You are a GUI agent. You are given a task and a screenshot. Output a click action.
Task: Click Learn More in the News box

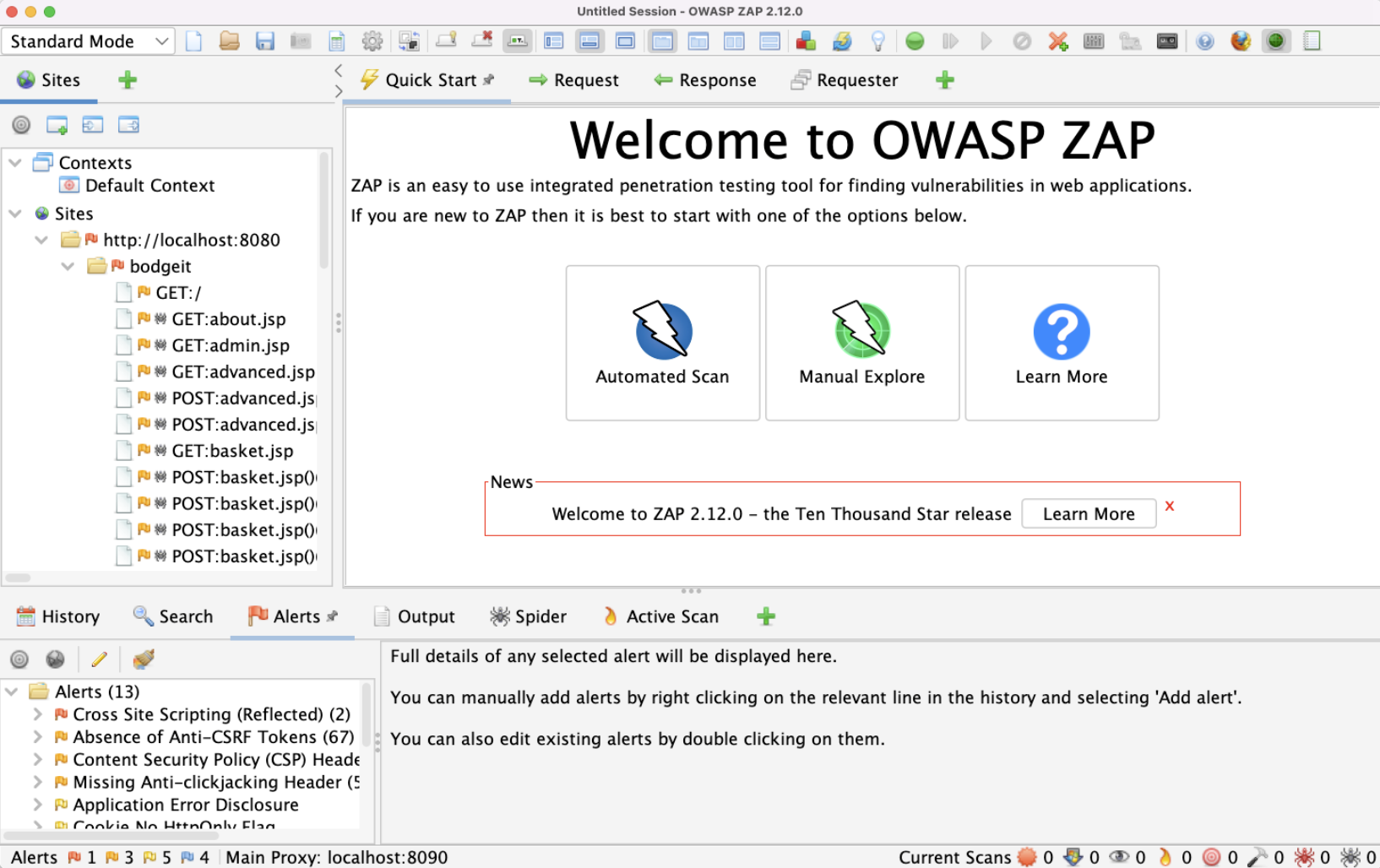coord(1088,513)
